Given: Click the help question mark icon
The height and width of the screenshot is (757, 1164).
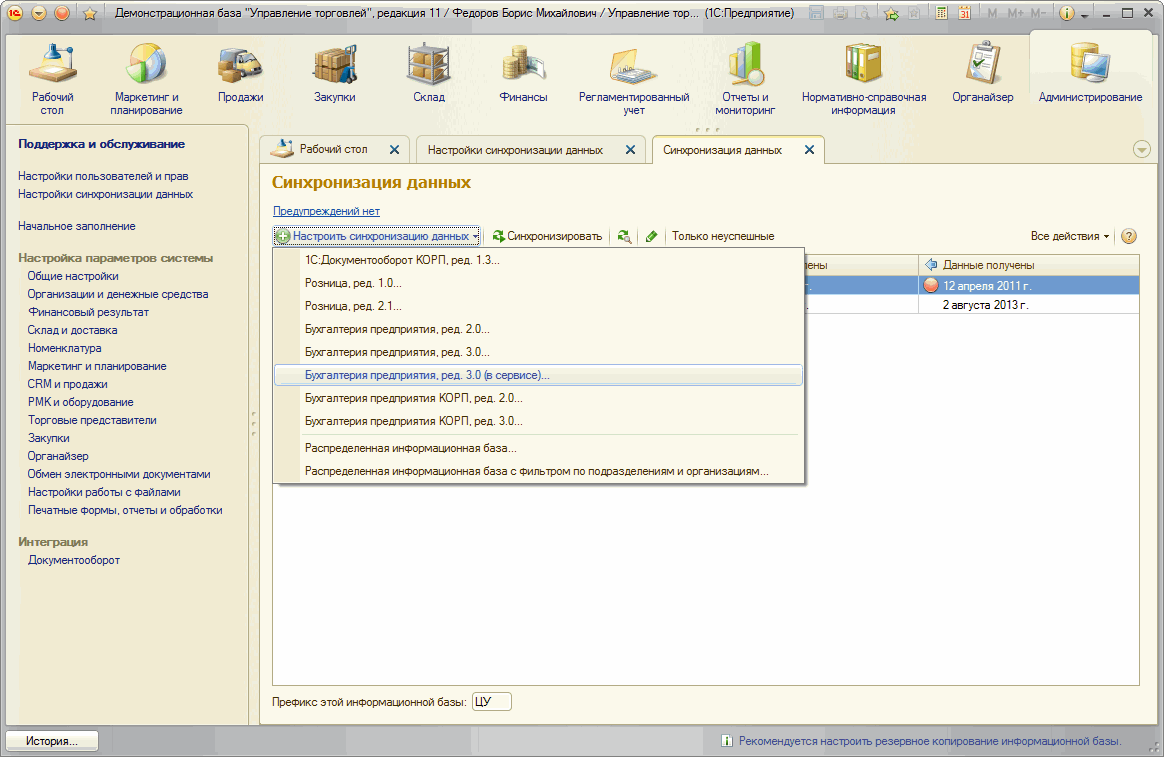Looking at the screenshot, I should (x=1129, y=237).
